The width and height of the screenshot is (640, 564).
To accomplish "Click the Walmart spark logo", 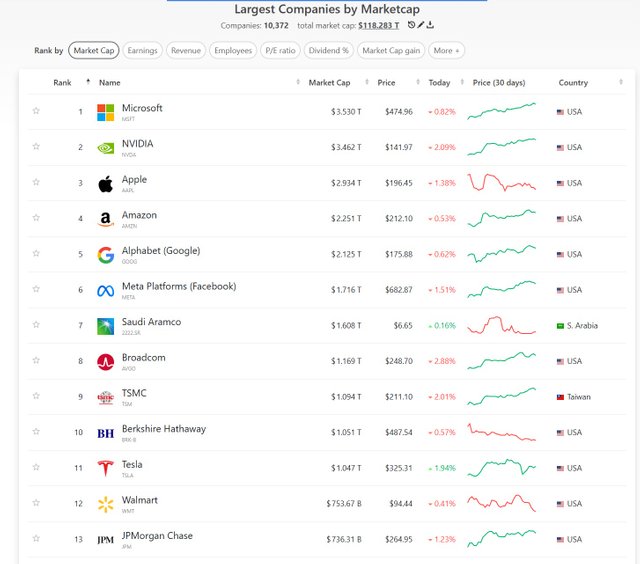I will pyautogui.click(x=105, y=504).
